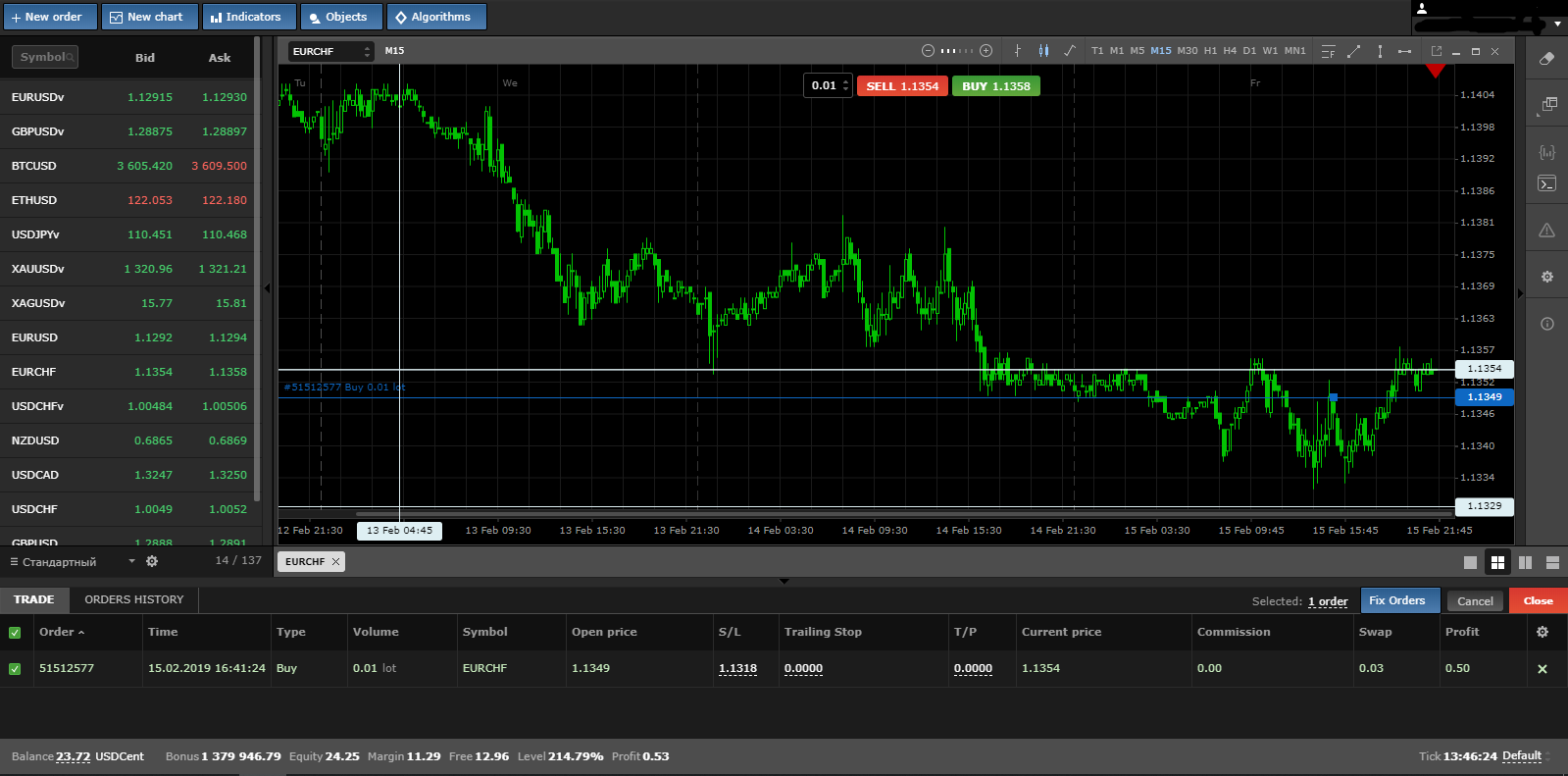1568x776 pixels.
Task: Select the bar chart type icon
Action: click(x=1018, y=51)
